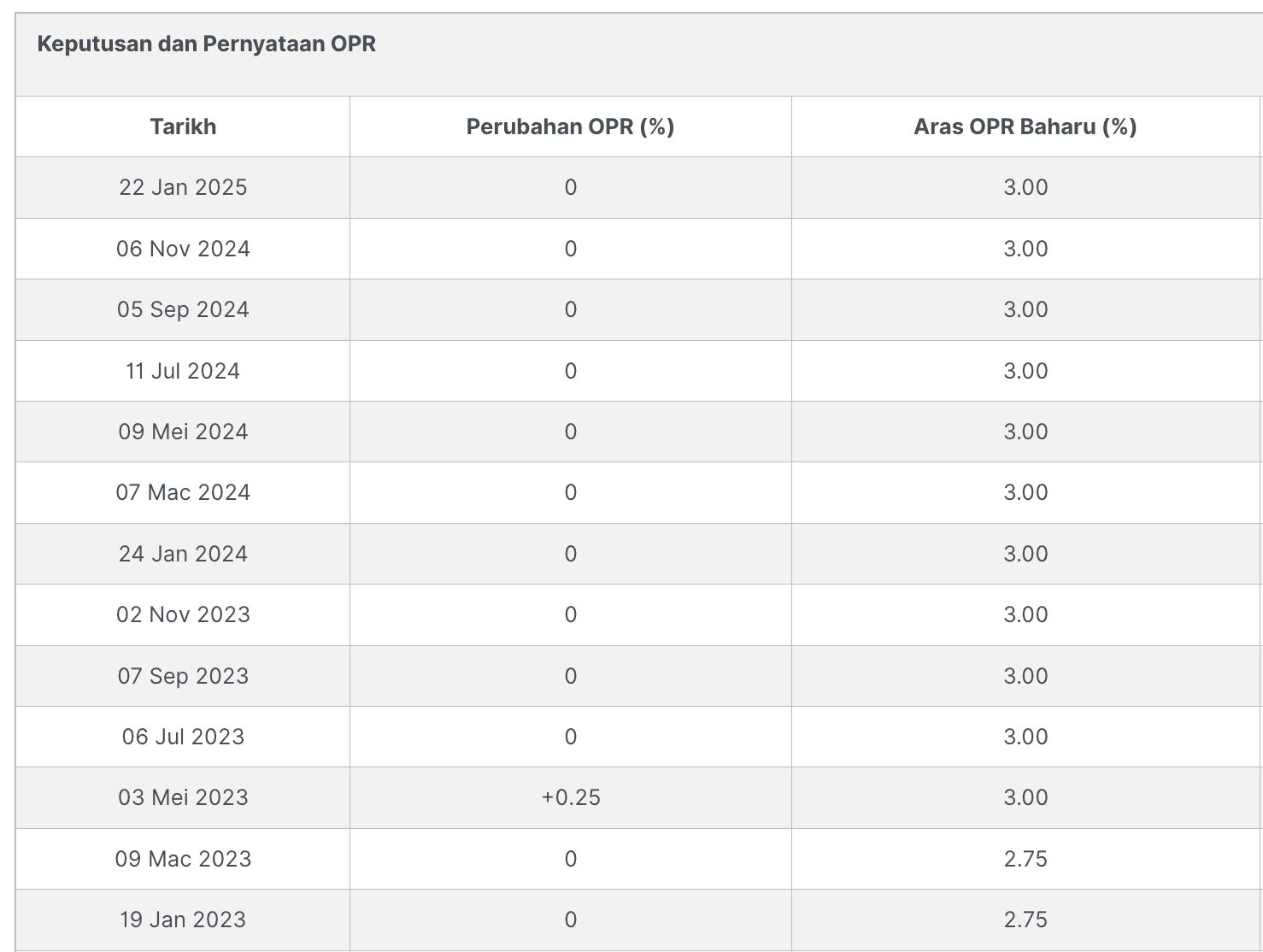Click the 24 Jan 2024 date entry
Viewport: 1263px width, 952px height.
coord(183,554)
